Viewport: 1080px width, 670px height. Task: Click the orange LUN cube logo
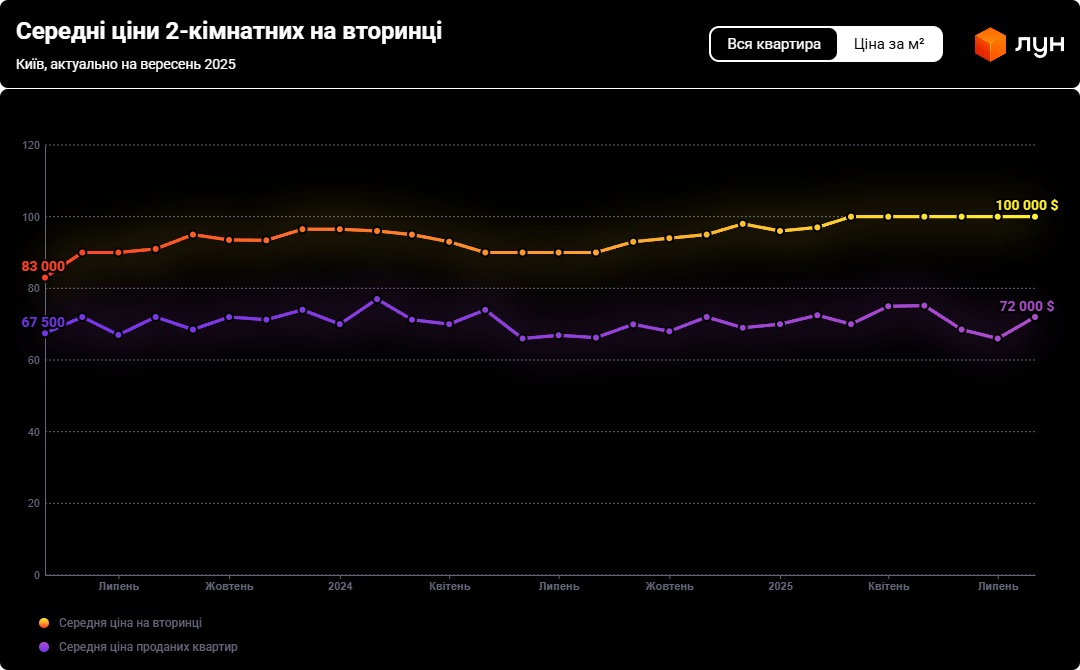[x=990, y=45]
